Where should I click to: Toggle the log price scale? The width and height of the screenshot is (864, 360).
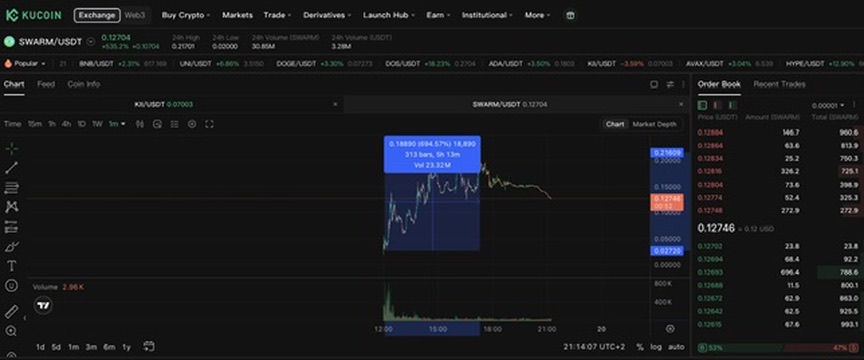click(x=656, y=347)
